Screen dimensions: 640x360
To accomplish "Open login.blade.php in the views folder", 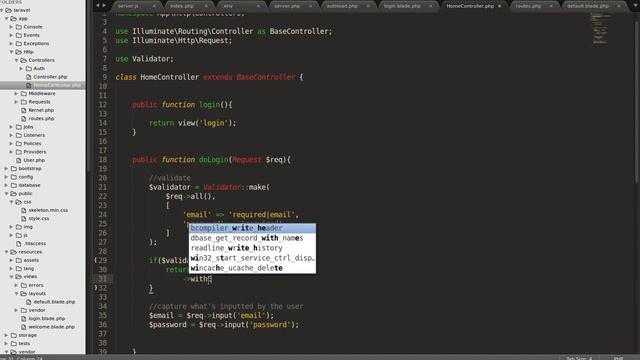I will pyautogui.click(x=47, y=318).
